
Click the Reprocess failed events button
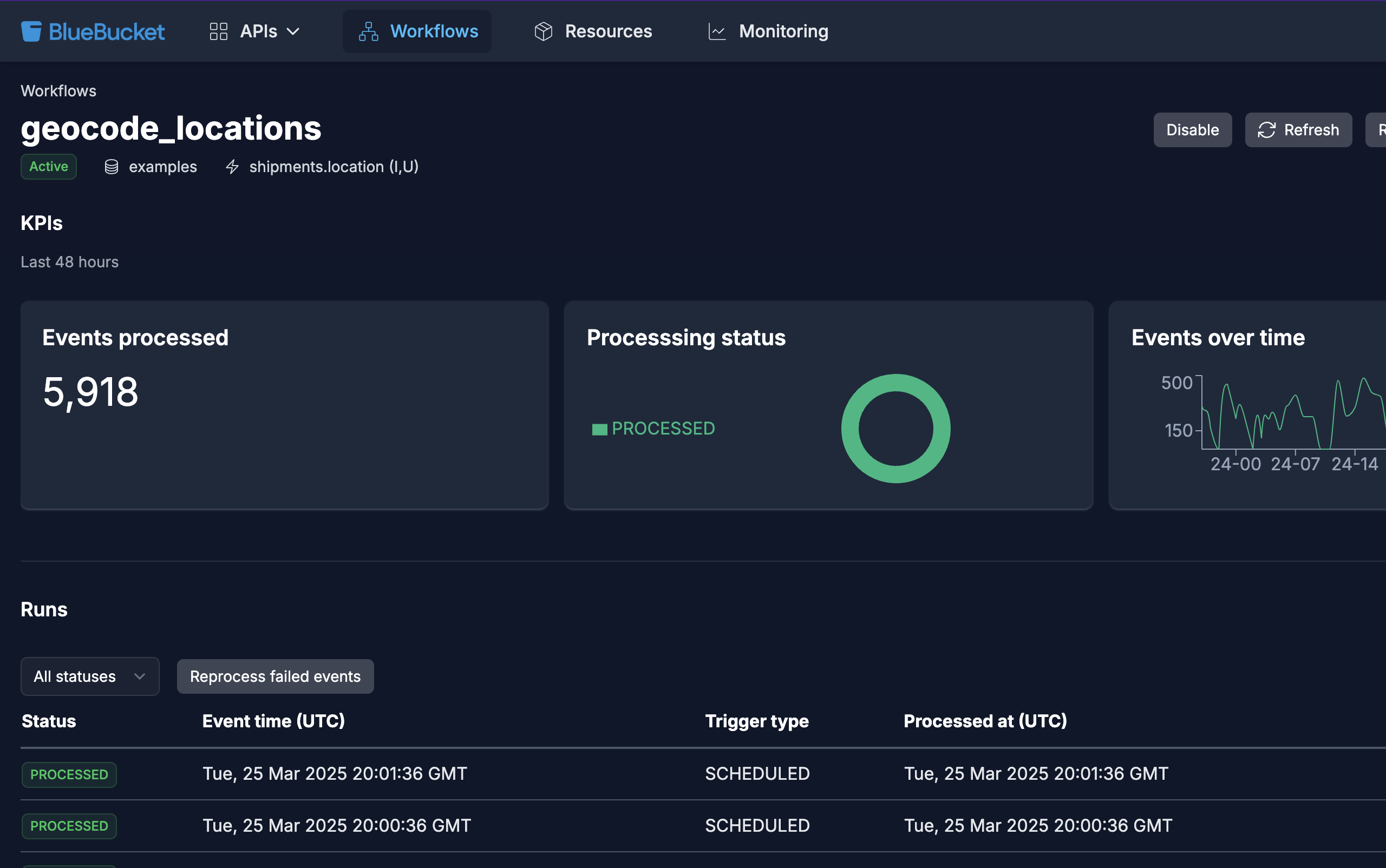click(x=274, y=676)
